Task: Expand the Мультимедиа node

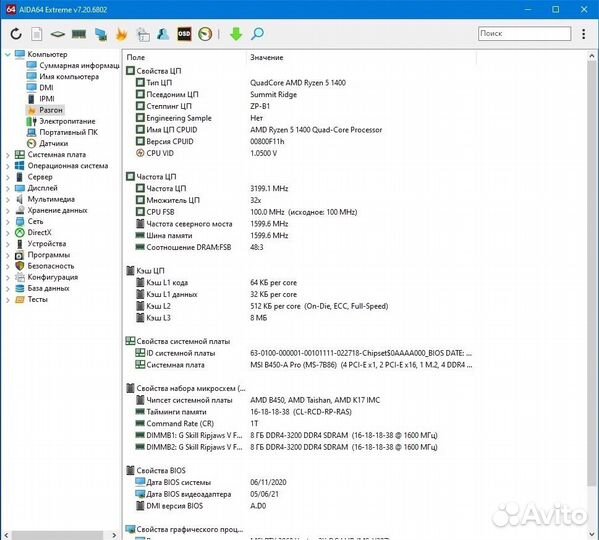Action: [8, 199]
